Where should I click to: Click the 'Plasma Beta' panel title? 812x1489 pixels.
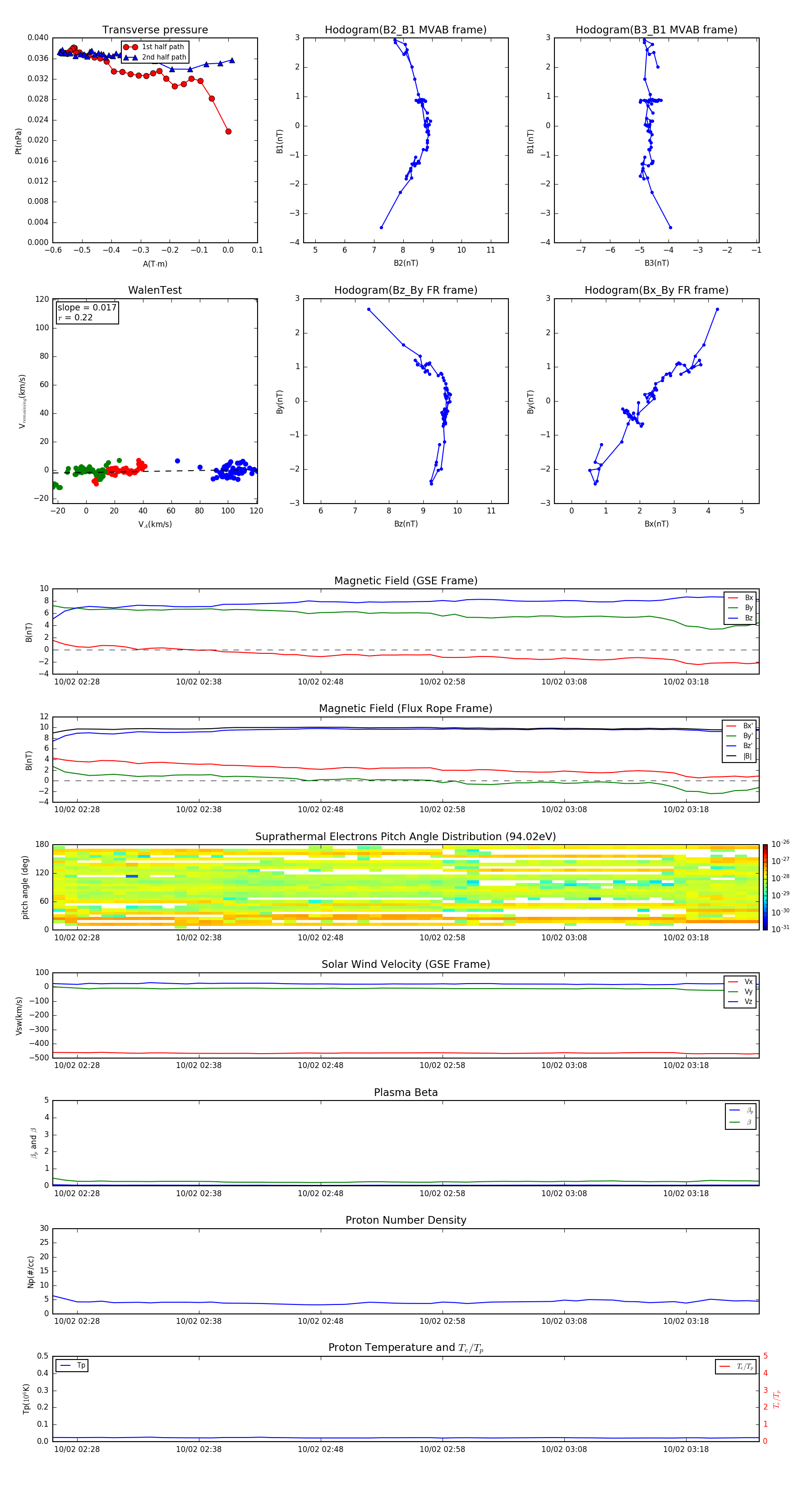pos(406,1092)
